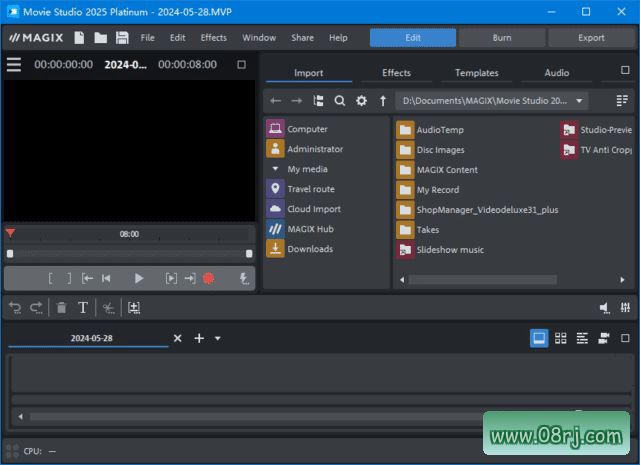Open the path history dropdown arrow

click(579, 101)
